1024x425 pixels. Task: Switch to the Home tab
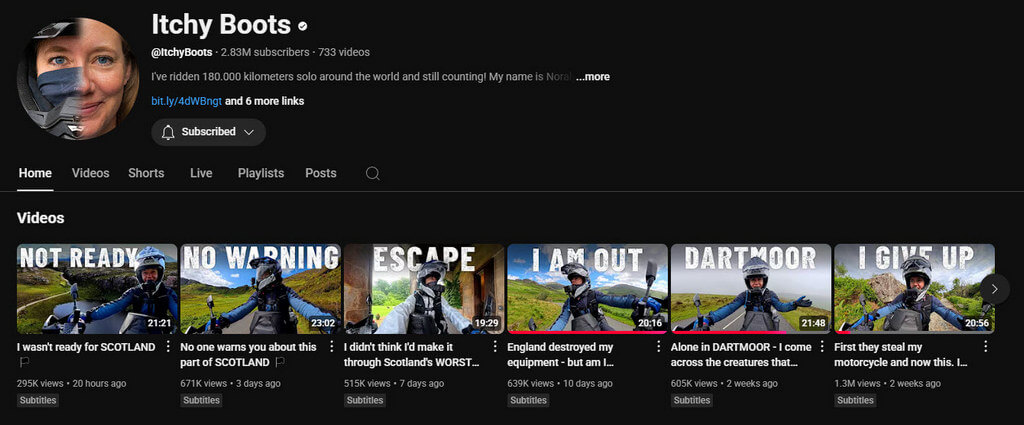coord(35,173)
